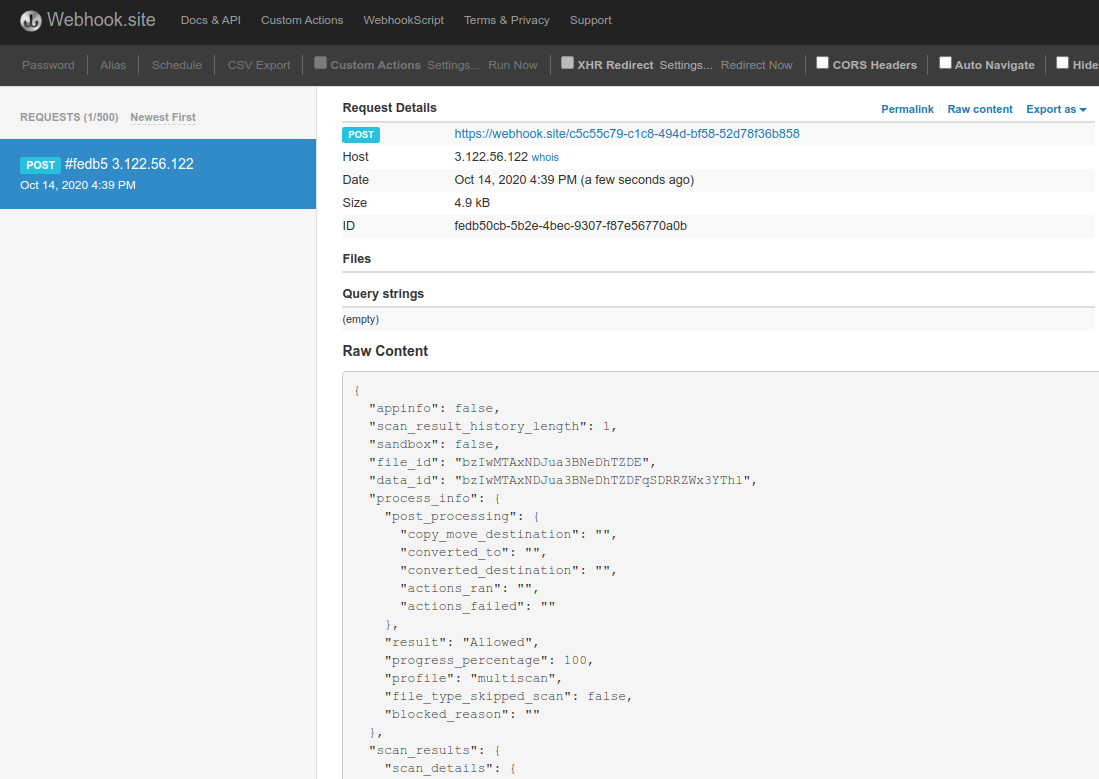Screen dimensions: 1099x779
Task: Click the "progress_percentage": 100 line
Action: pyautogui.click(x=489, y=661)
